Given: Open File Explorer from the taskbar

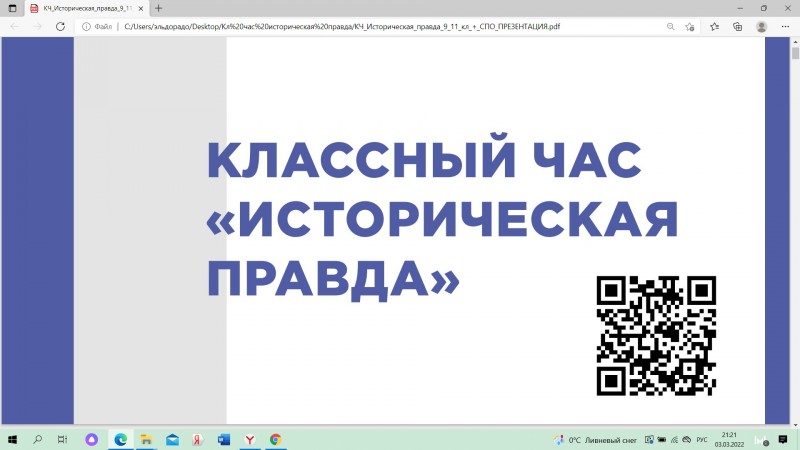Looking at the screenshot, I should coord(146,439).
